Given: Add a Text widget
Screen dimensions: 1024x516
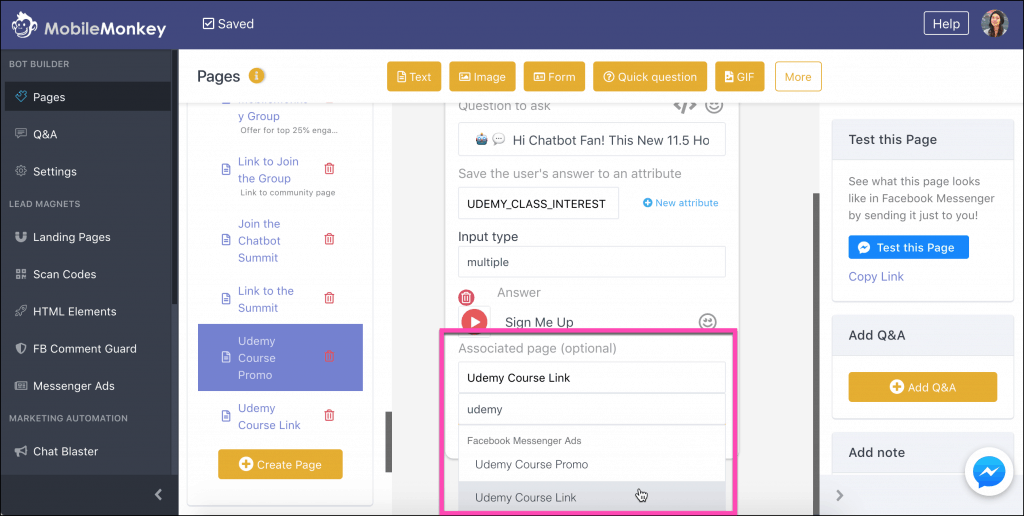Looking at the screenshot, I should (x=414, y=76).
